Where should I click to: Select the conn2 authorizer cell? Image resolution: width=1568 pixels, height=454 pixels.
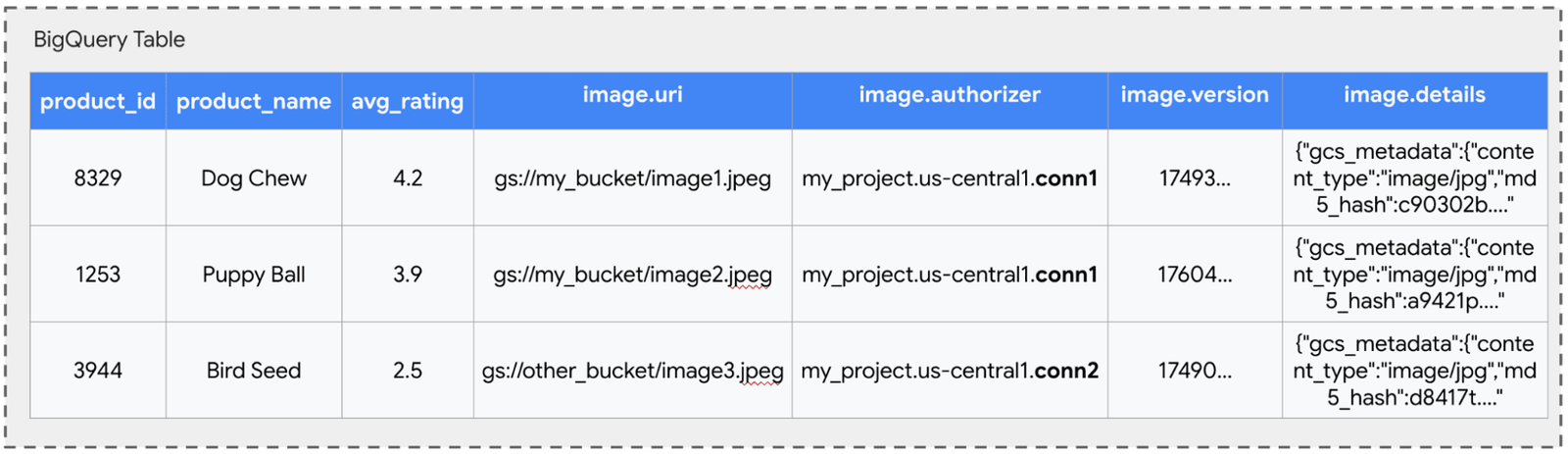[x=950, y=371]
